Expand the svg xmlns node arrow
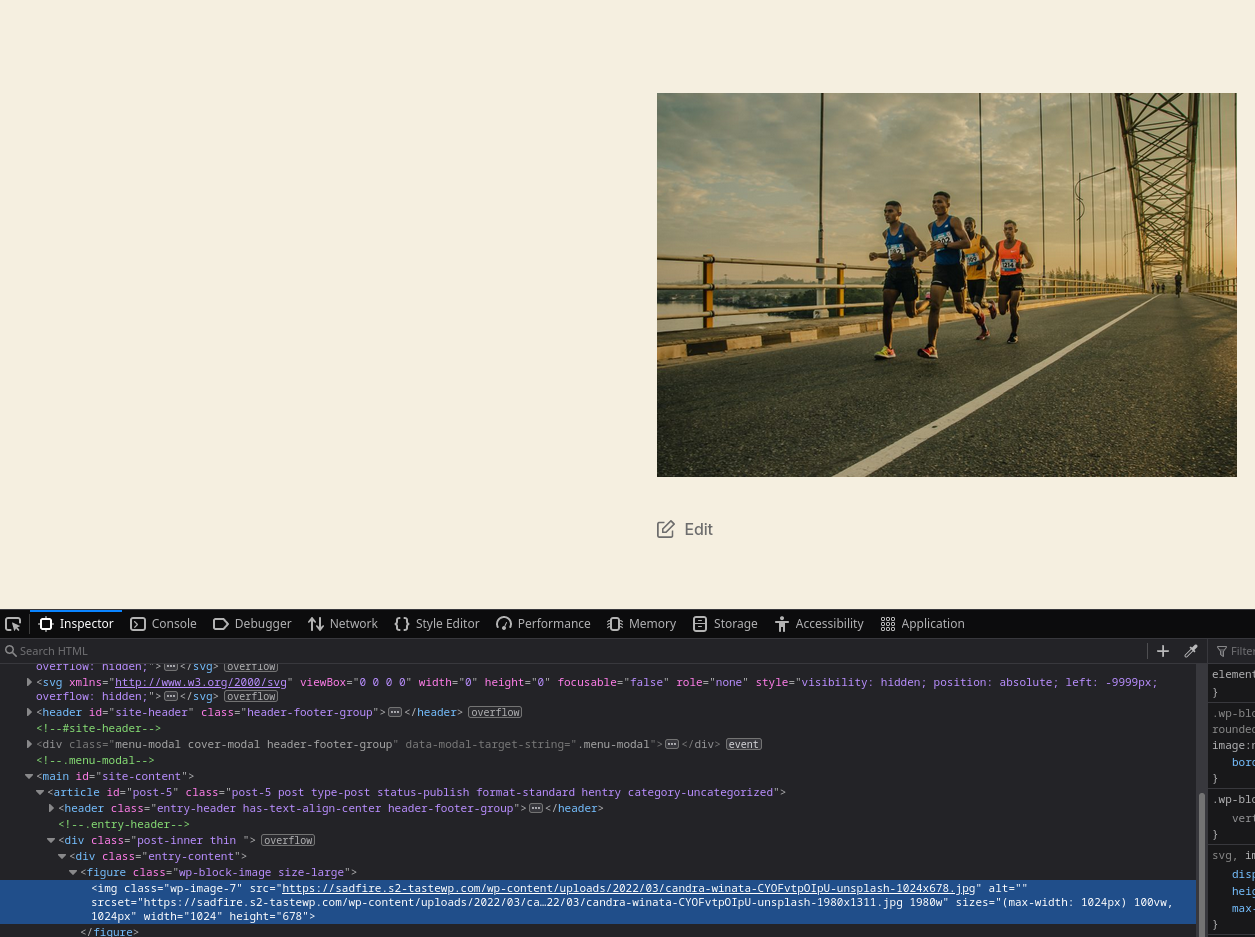Image resolution: width=1255 pixels, height=937 pixels. coord(29,682)
